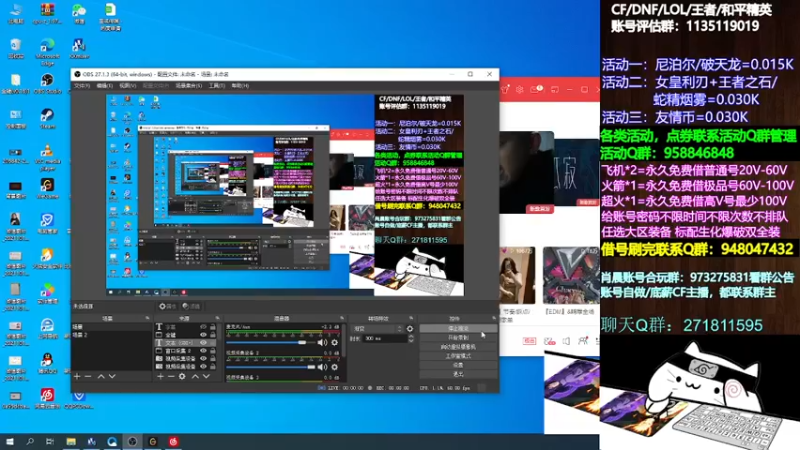
Task: Open the Steam desktop shortcut
Action: coord(47,119)
